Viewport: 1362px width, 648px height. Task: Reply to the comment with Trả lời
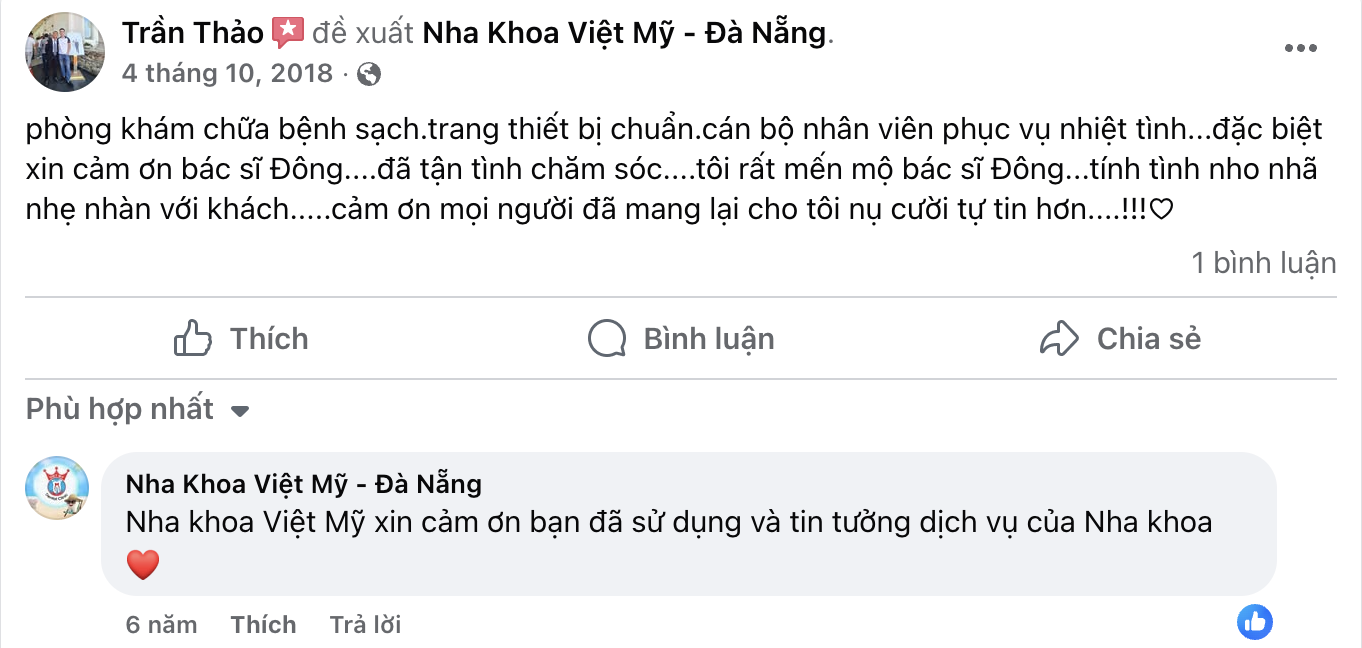click(x=364, y=624)
